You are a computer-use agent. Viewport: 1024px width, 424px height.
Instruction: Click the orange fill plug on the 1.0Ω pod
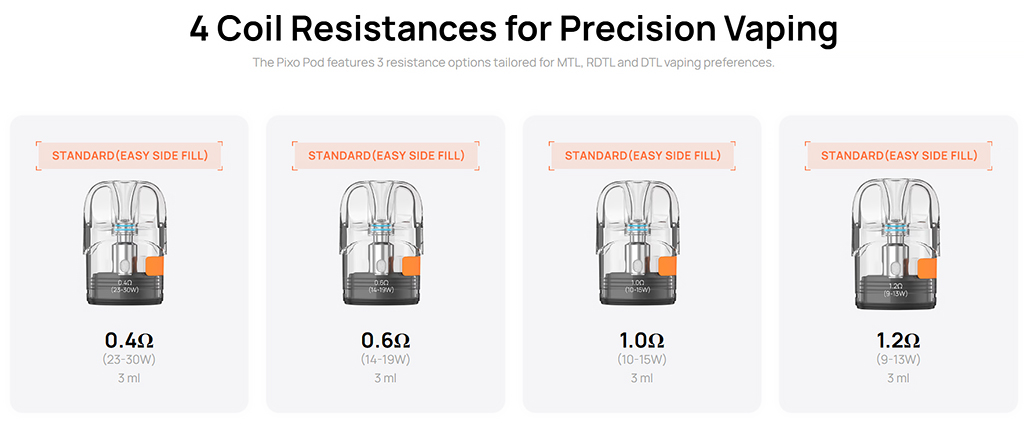click(667, 267)
